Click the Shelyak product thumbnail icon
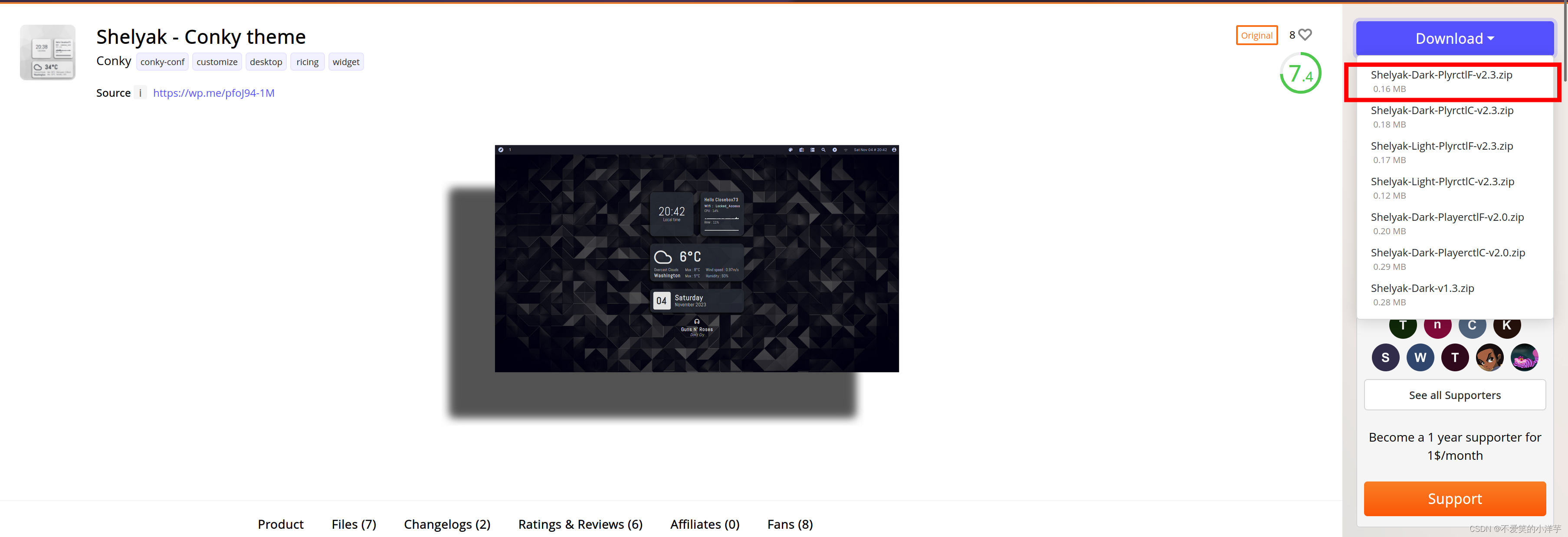 tap(47, 52)
